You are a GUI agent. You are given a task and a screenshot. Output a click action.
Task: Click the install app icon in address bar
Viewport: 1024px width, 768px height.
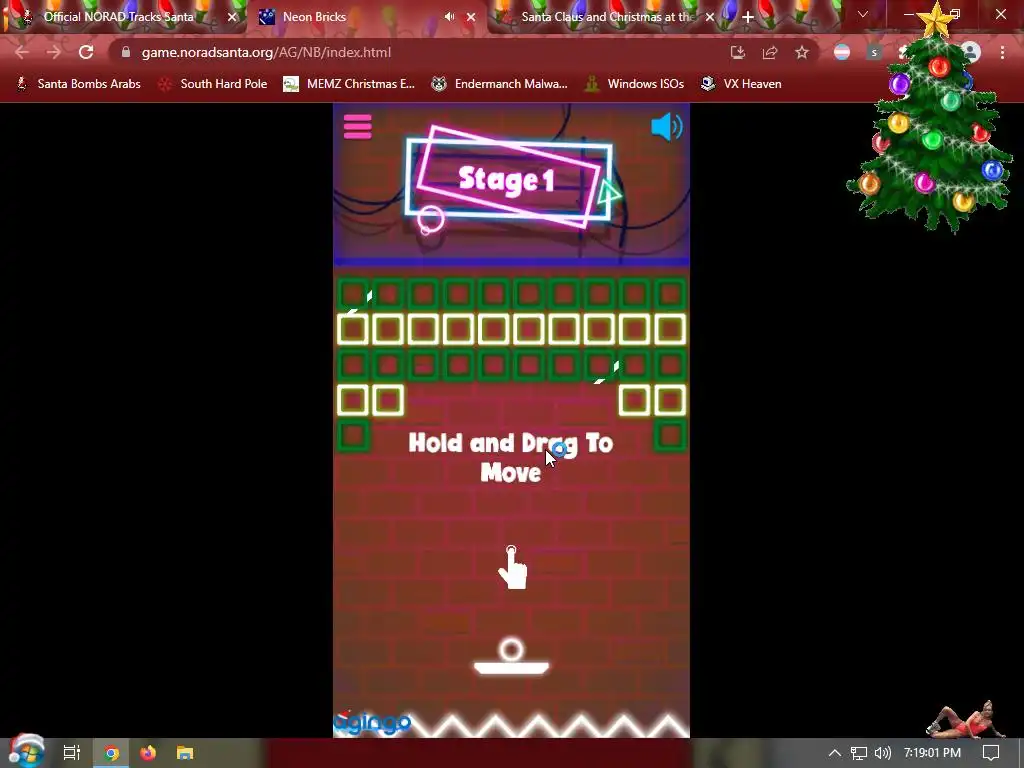738,52
